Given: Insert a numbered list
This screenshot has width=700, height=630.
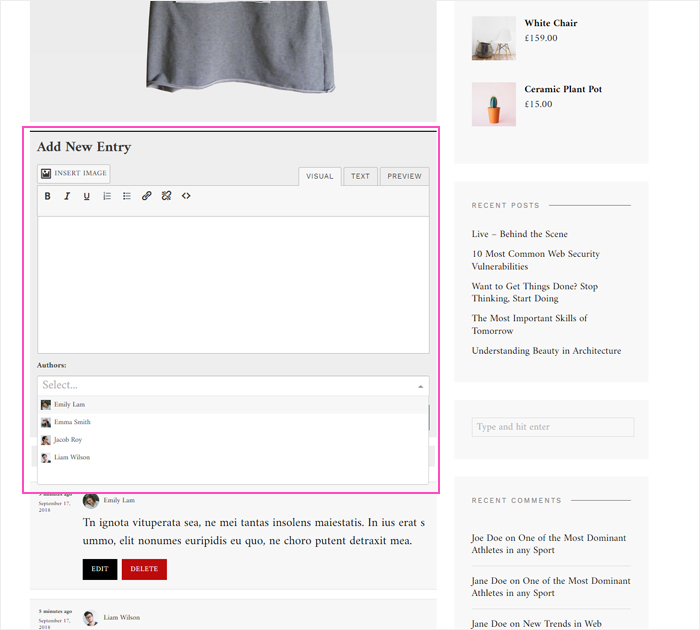Looking at the screenshot, I should pyautogui.click(x=107, y=196).
